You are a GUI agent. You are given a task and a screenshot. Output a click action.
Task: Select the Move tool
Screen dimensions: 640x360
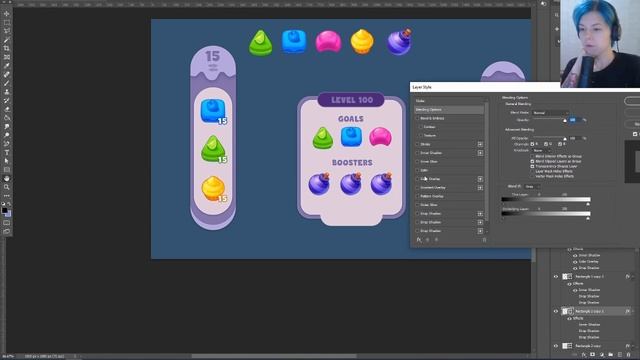click(x=7, y=13)
